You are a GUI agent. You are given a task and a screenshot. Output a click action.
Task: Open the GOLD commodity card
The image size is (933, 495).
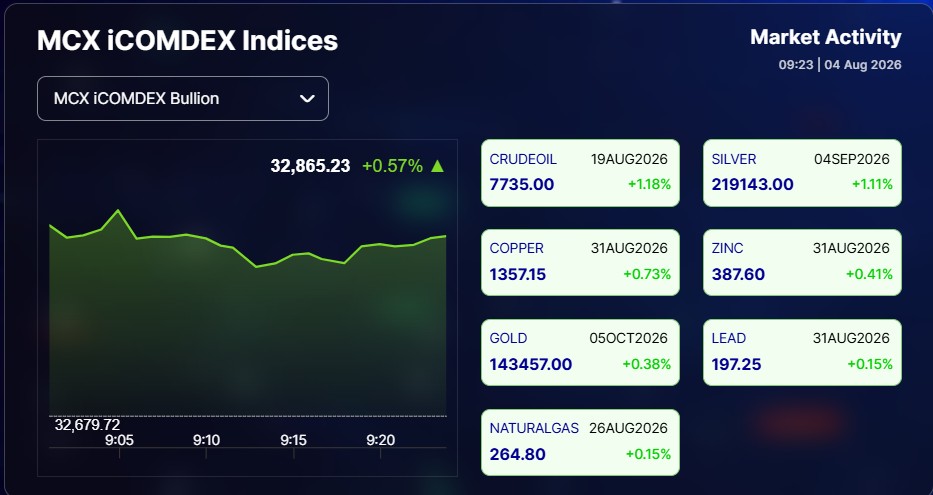[x=580, y=352]
